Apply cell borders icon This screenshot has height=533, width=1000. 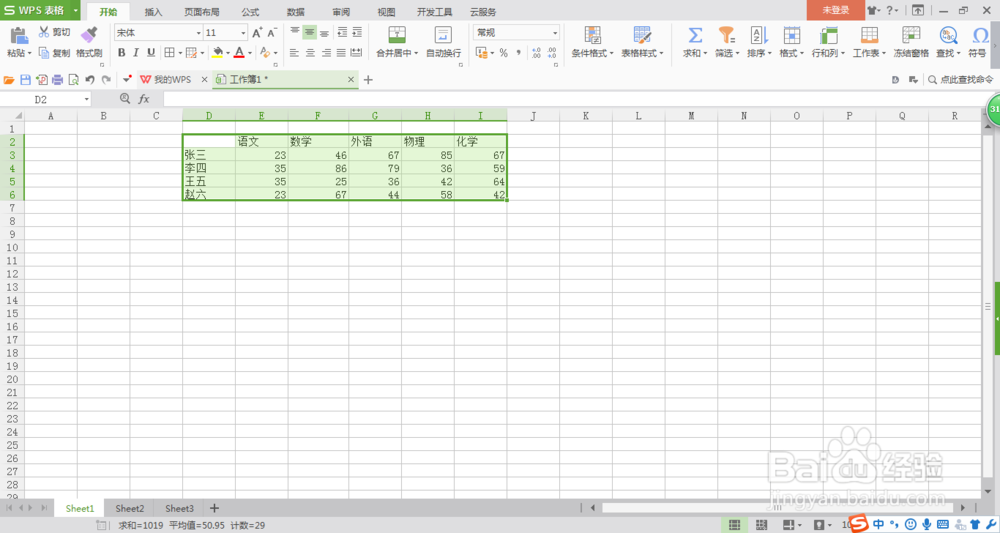169,53
